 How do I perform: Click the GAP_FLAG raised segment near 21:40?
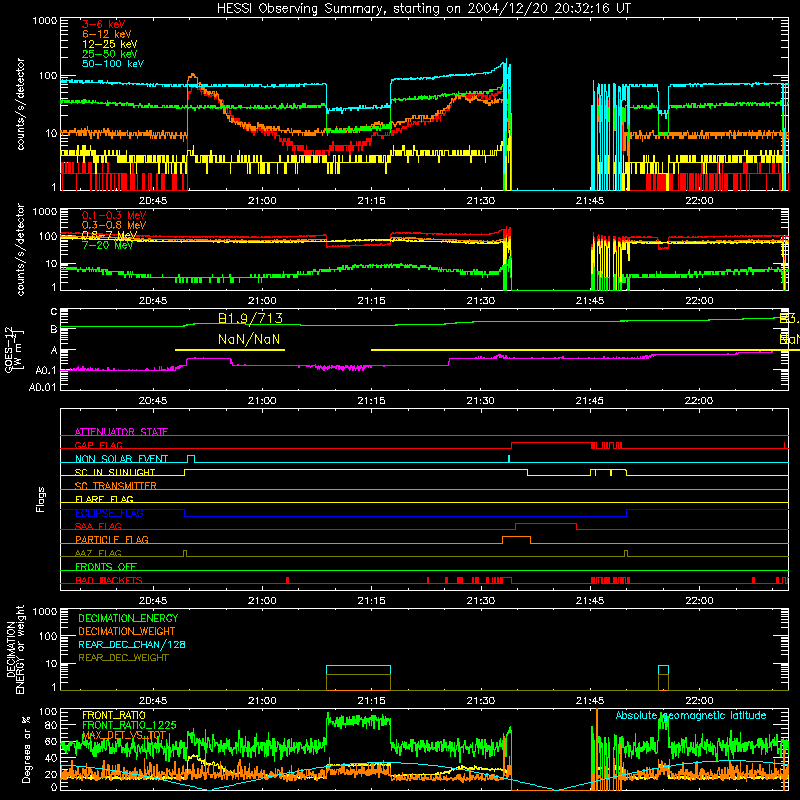pyautogui.click(x=551, y=444)
